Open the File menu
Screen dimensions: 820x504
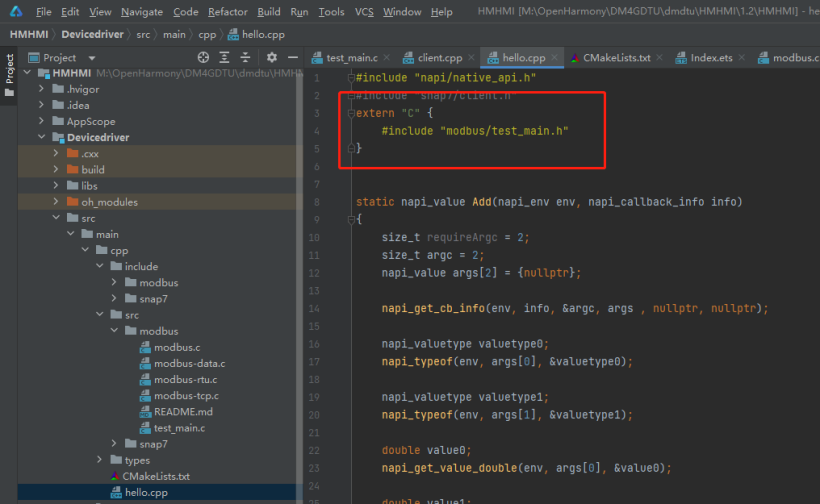[x=43, y=12]
